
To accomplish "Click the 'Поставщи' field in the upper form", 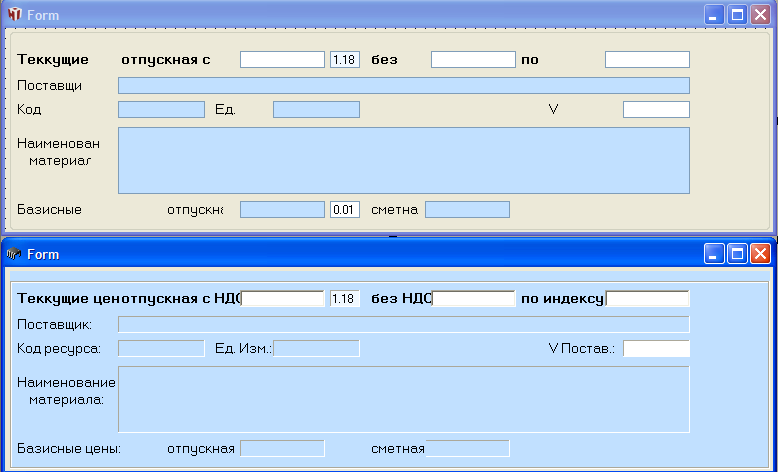I will click(403, 85).
